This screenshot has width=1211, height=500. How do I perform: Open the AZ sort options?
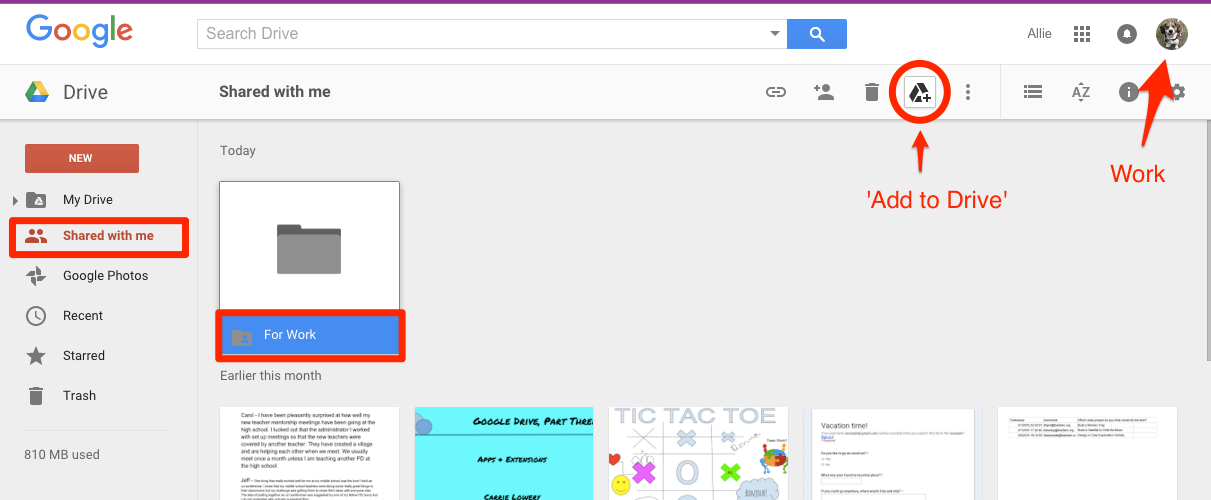1081,92
